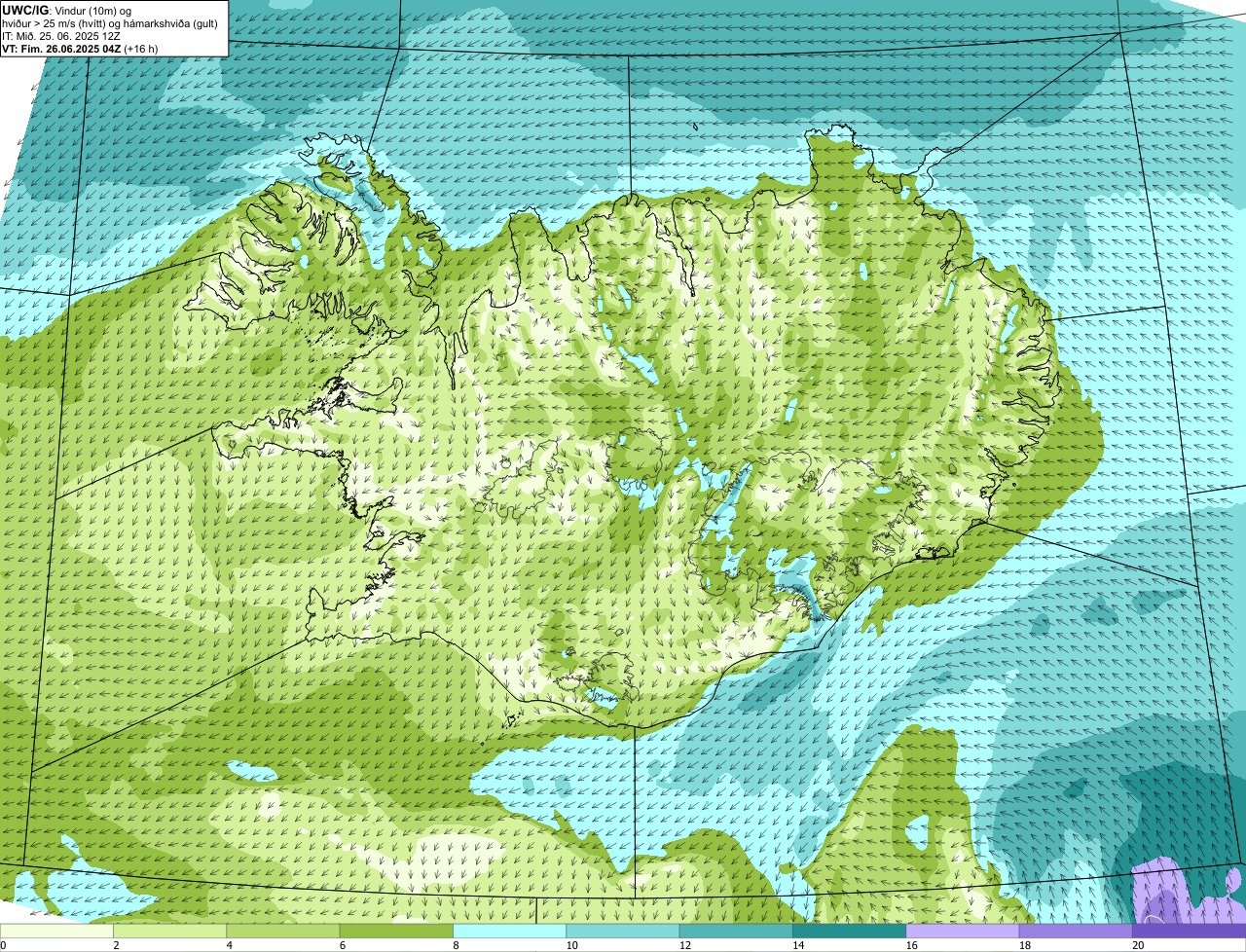The width and height of the screenshot is (1246, 952).
Task: Click the "IT: Mið. 25. 06. 2025 12Z" line
Action: coord(61,36)
